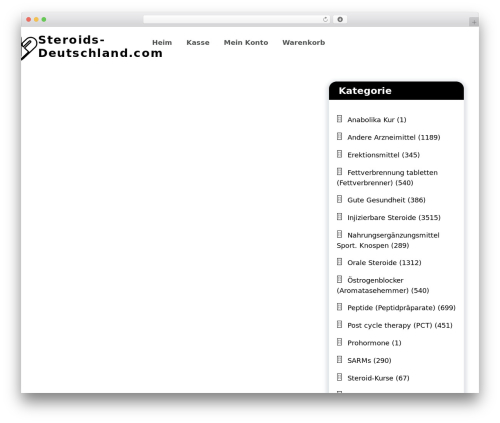This screenshot has width=500, height=423.
Task: Click the round button right of address bar
Action: [x=340, y=20]
